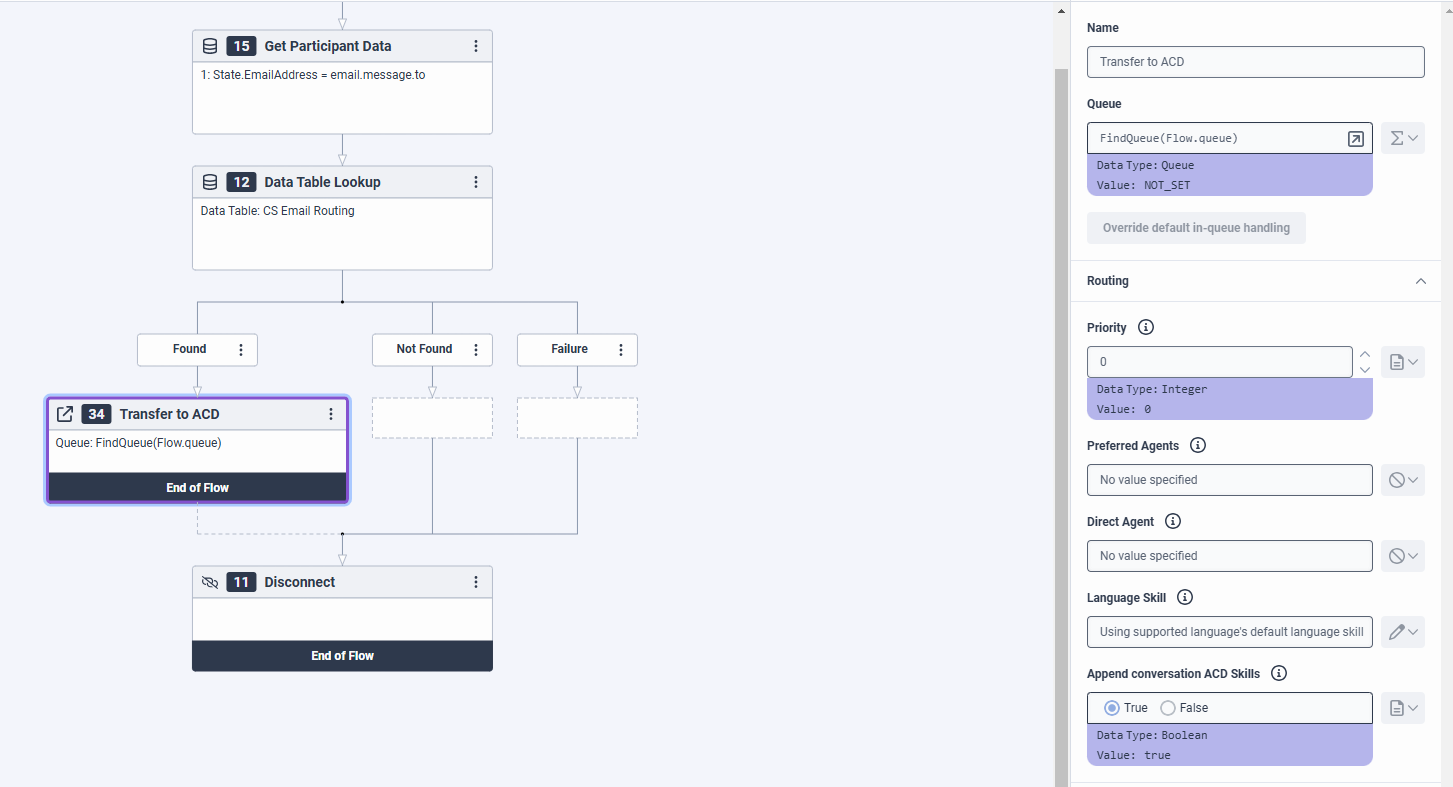Open the Failure path options menu
Screen dimensions: 1453x787
(x=621, y=349)
